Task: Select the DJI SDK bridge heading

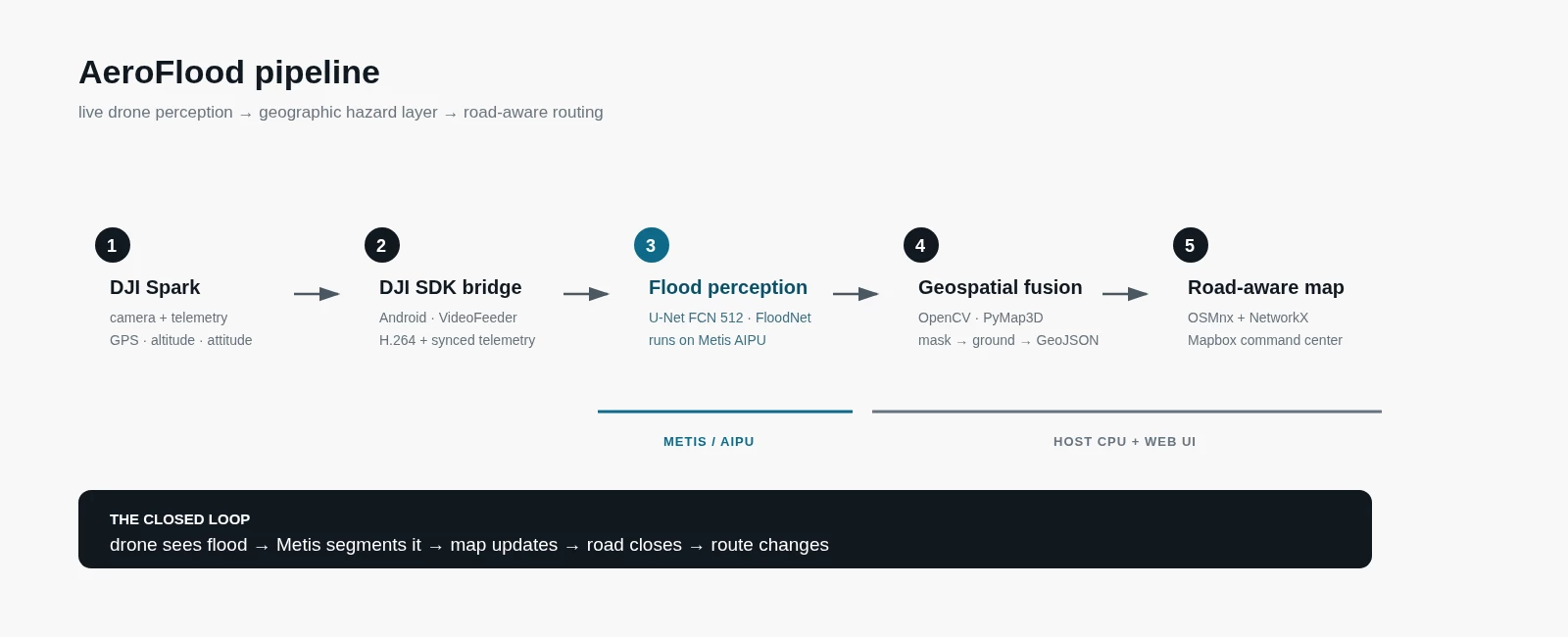Action: pyautogui.click(x=451, y=287)
